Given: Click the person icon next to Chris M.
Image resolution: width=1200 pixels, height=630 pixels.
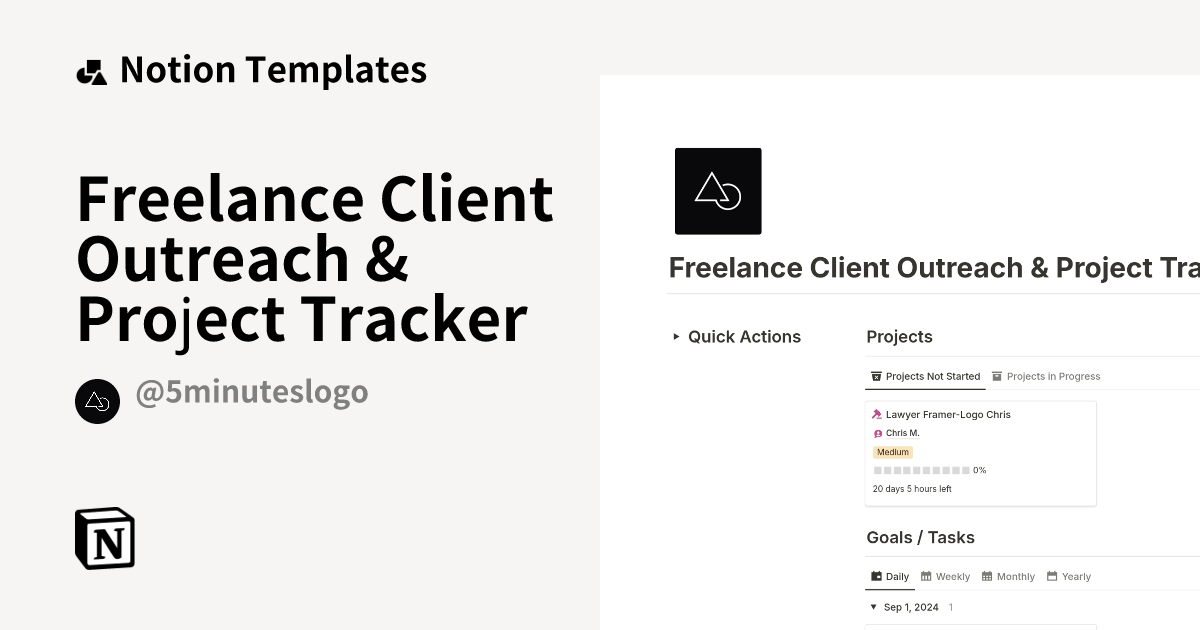Looking at the screenshot, I should pyautogui.click(x=877, y=433).
